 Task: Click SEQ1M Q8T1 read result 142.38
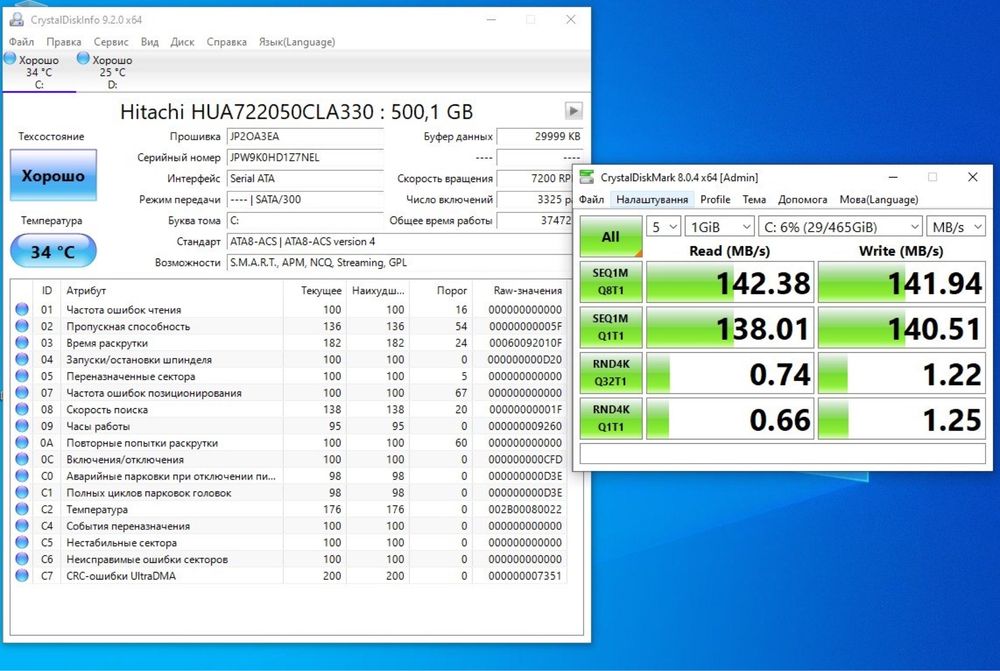[730, 282]
